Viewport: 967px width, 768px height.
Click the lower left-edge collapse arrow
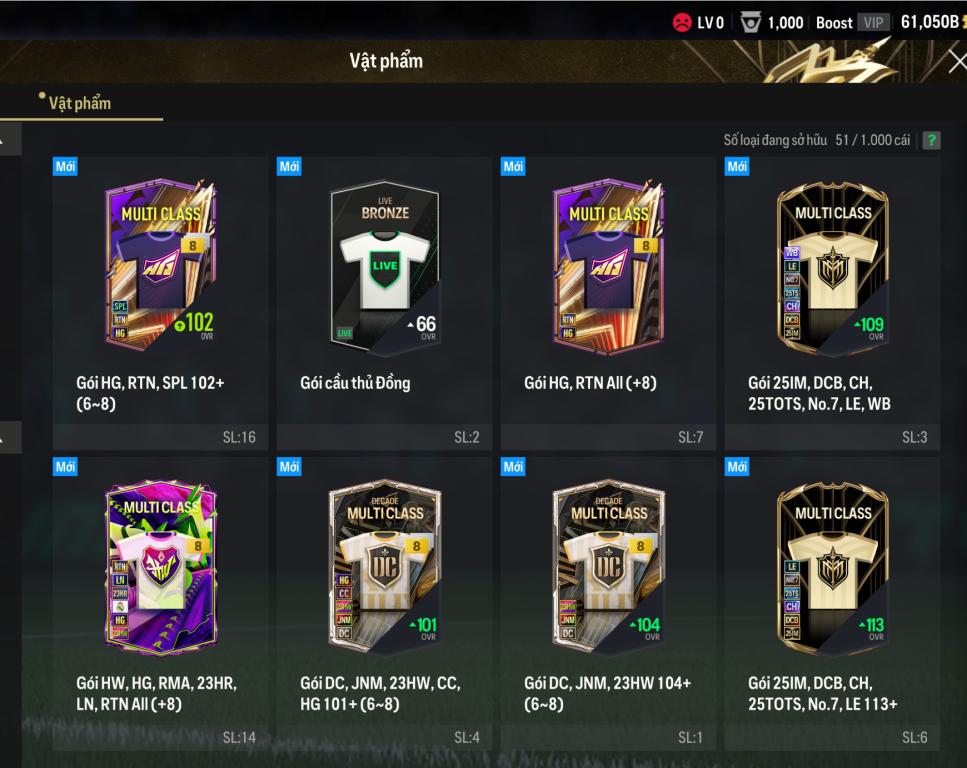click(9, 437)
